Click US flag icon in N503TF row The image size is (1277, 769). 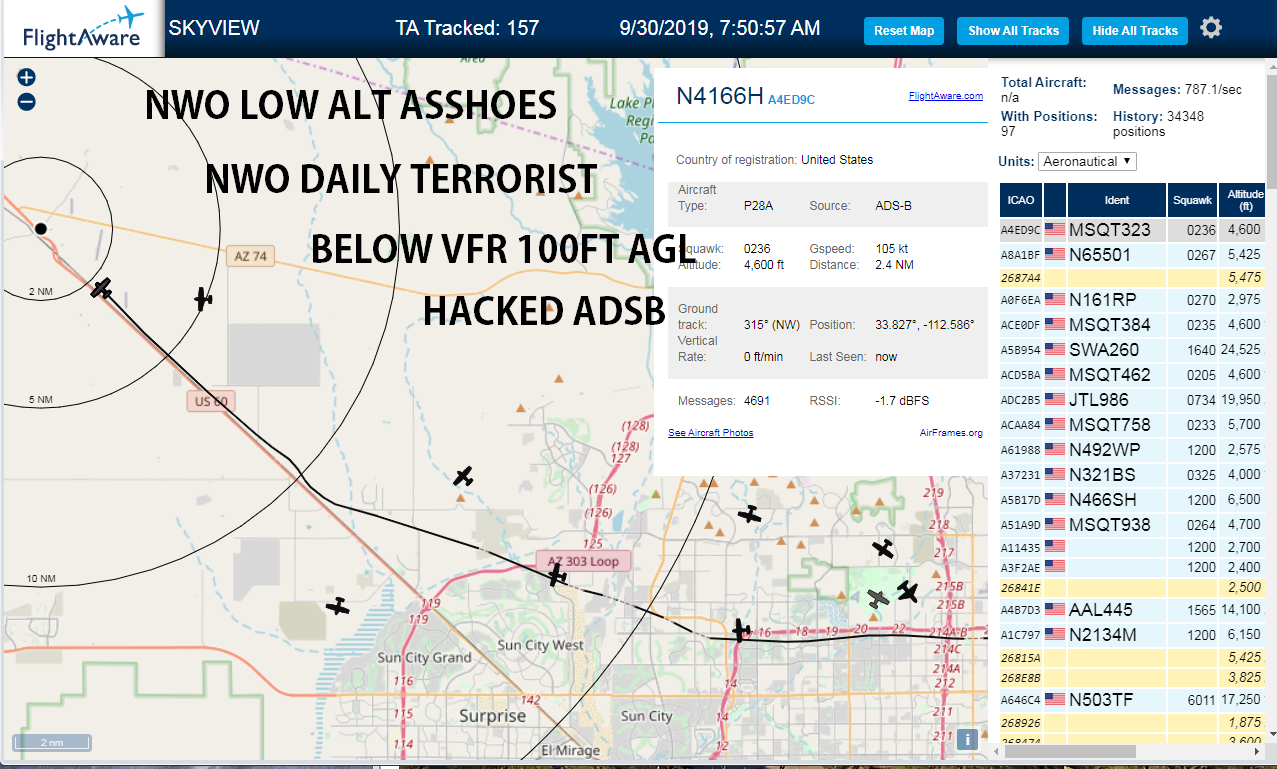click(1054, 700)
